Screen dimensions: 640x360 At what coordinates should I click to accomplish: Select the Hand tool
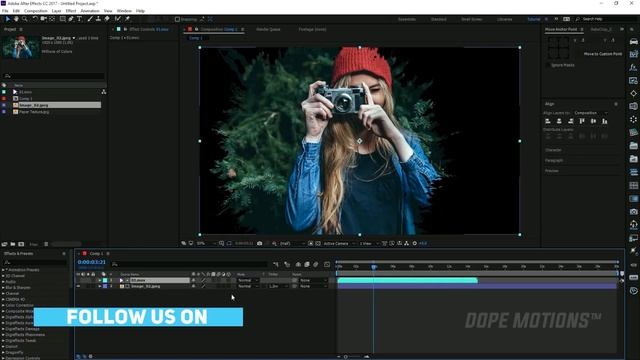16,19
